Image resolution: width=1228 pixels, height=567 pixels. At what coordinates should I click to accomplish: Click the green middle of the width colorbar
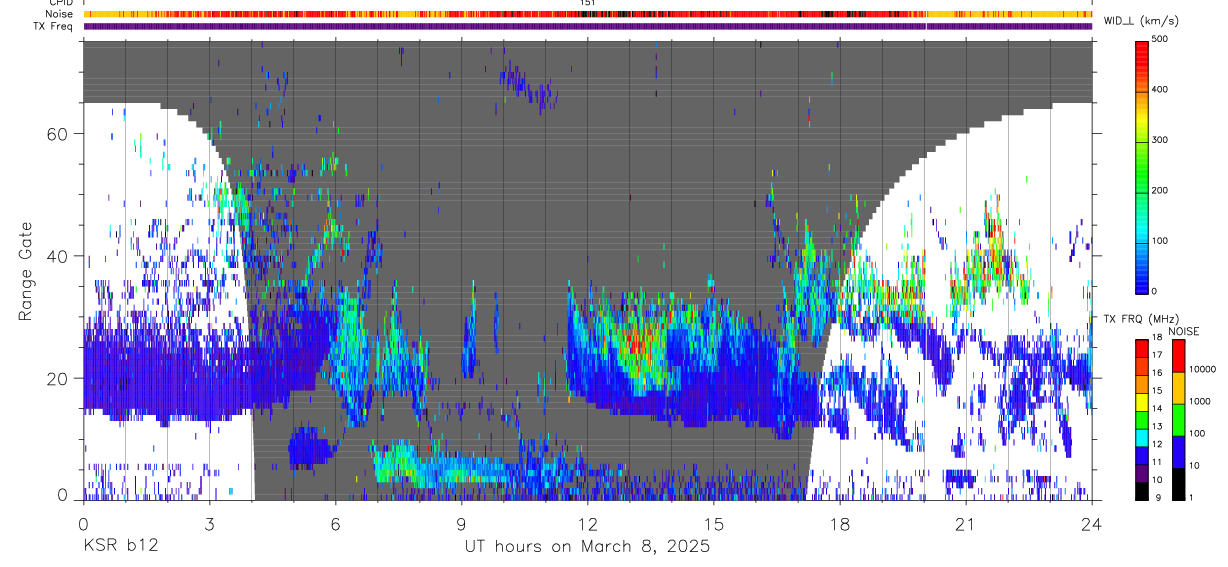(1142, 165)
